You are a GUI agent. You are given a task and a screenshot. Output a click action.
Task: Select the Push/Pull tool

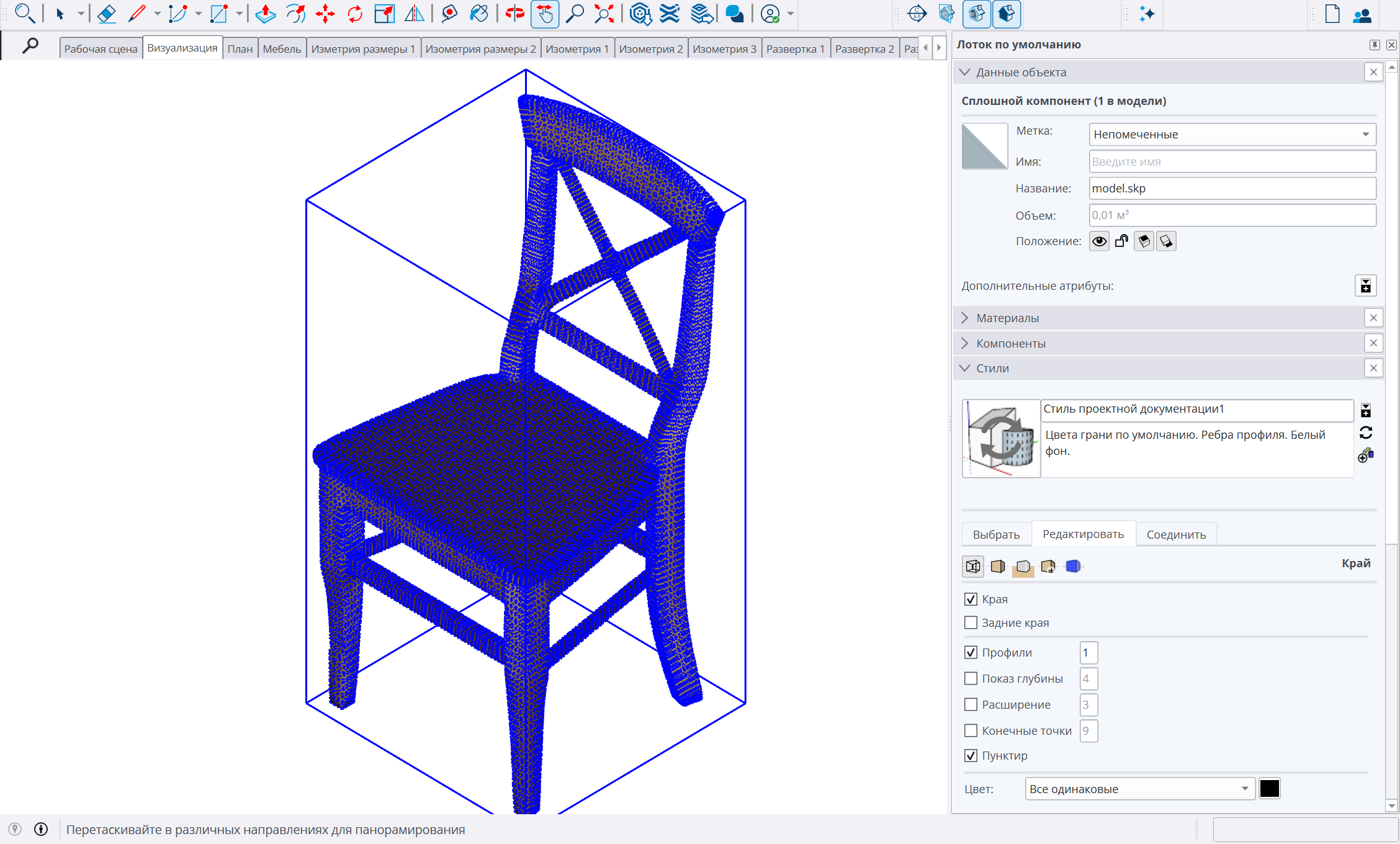(266, 14)
